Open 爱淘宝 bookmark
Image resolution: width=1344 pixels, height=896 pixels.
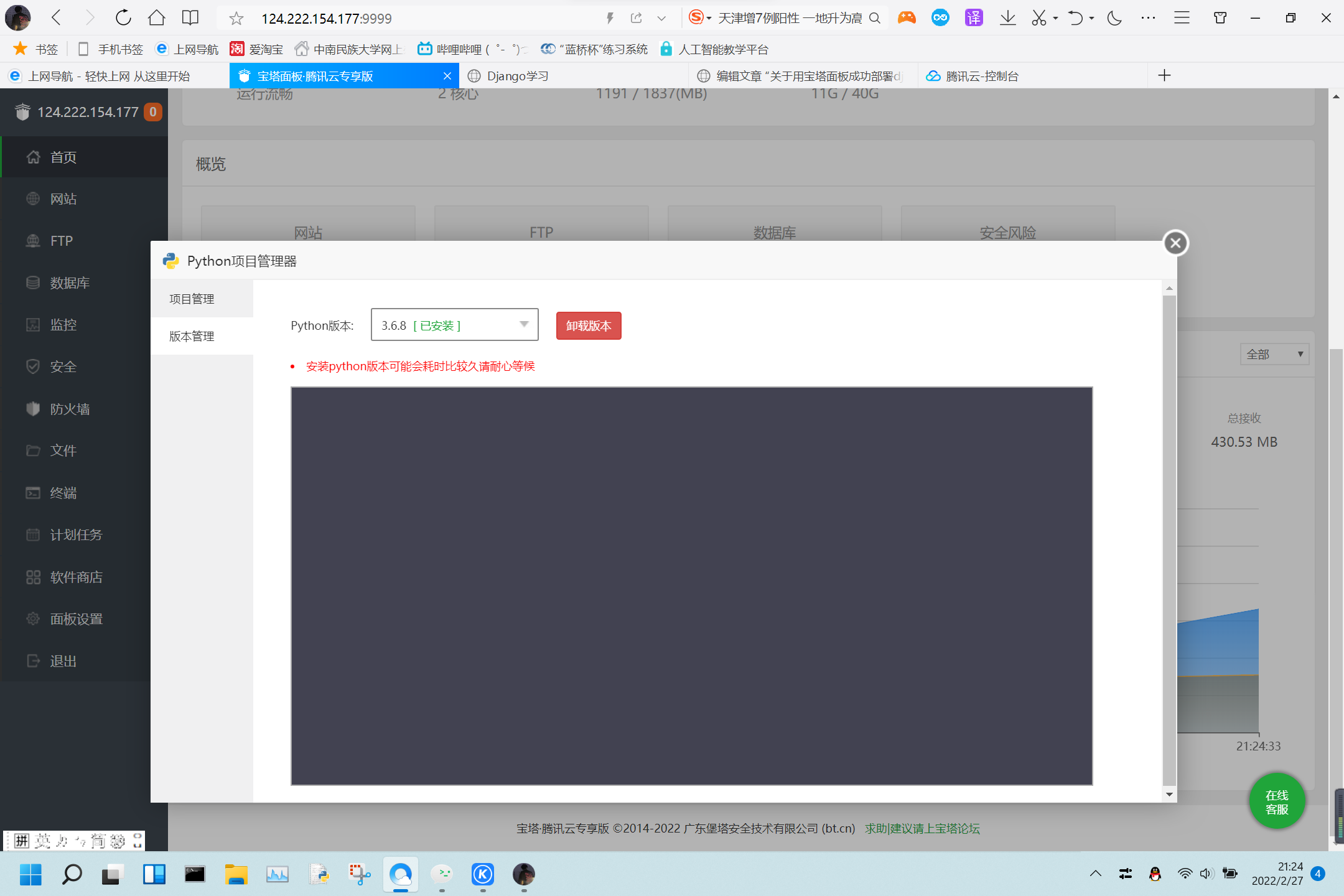pyautogui.click(x=256, y=49)
